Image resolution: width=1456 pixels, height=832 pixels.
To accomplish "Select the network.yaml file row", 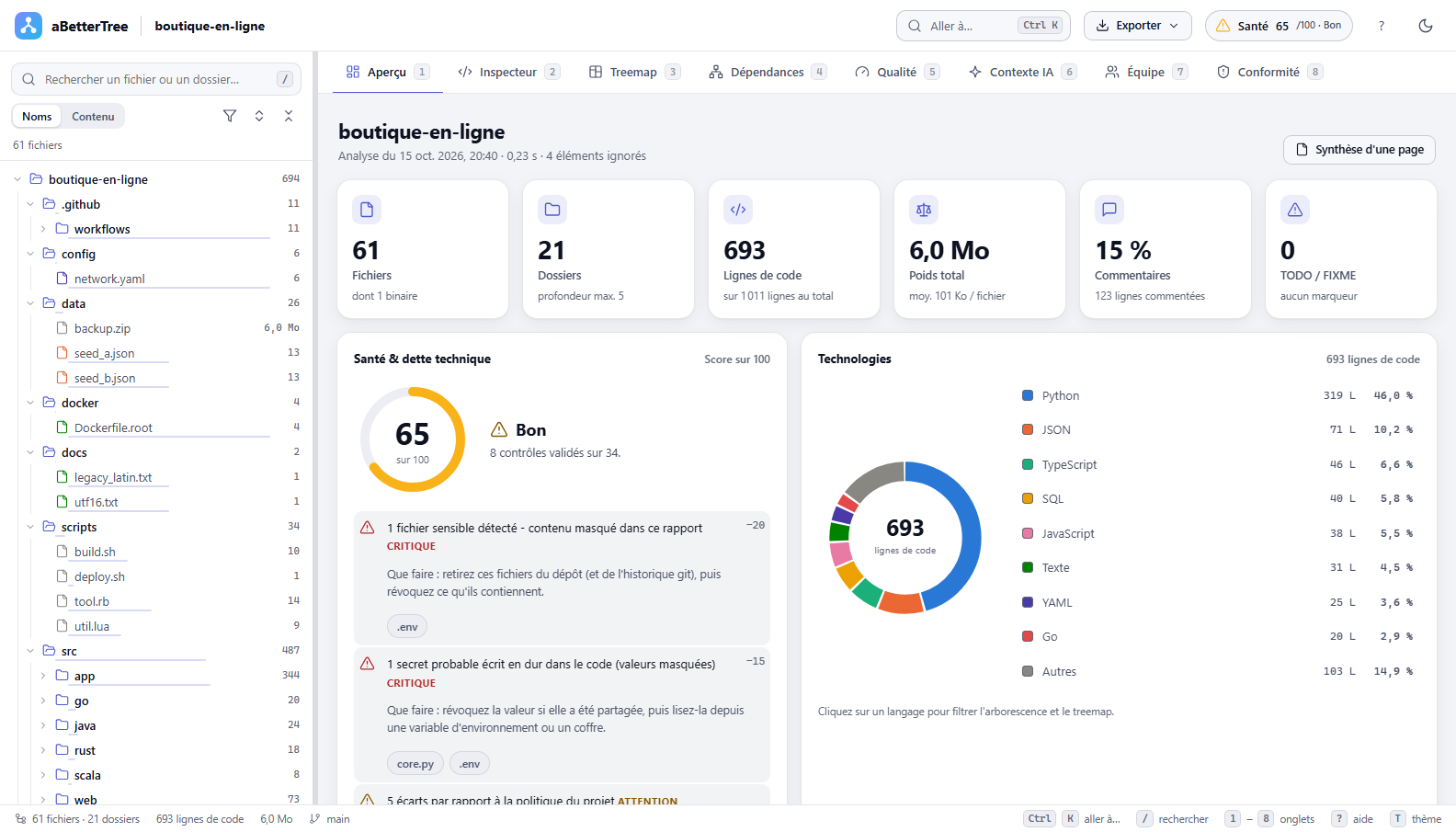I will 156,279.
